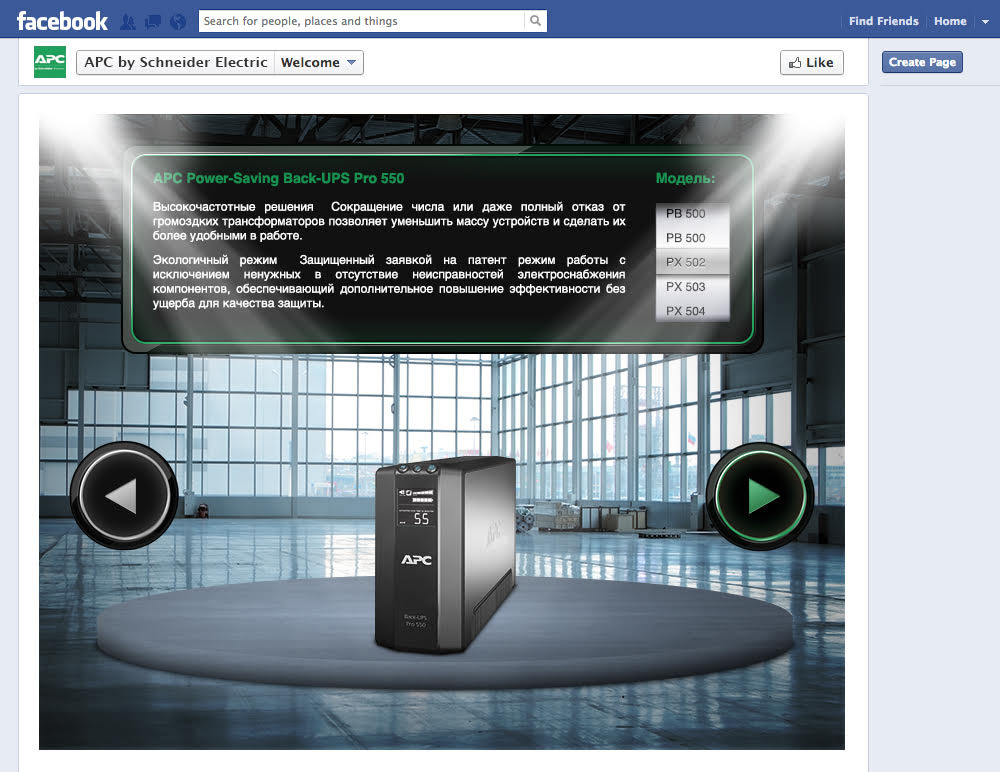
Task: Expand the Welcome tab dropdown
Action: click(319, 63)
